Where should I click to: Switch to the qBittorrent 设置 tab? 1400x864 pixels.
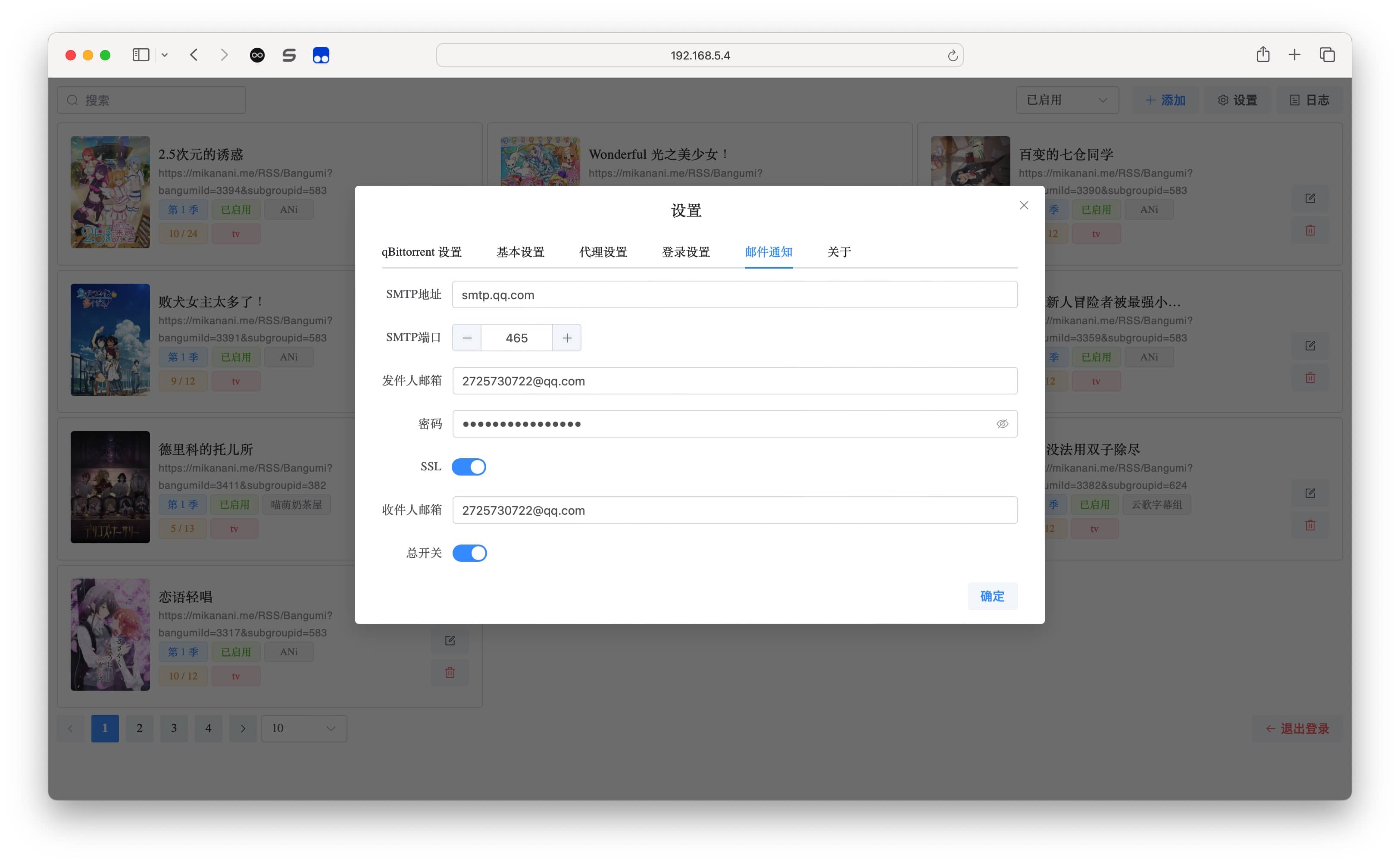[x=422, y=252]
